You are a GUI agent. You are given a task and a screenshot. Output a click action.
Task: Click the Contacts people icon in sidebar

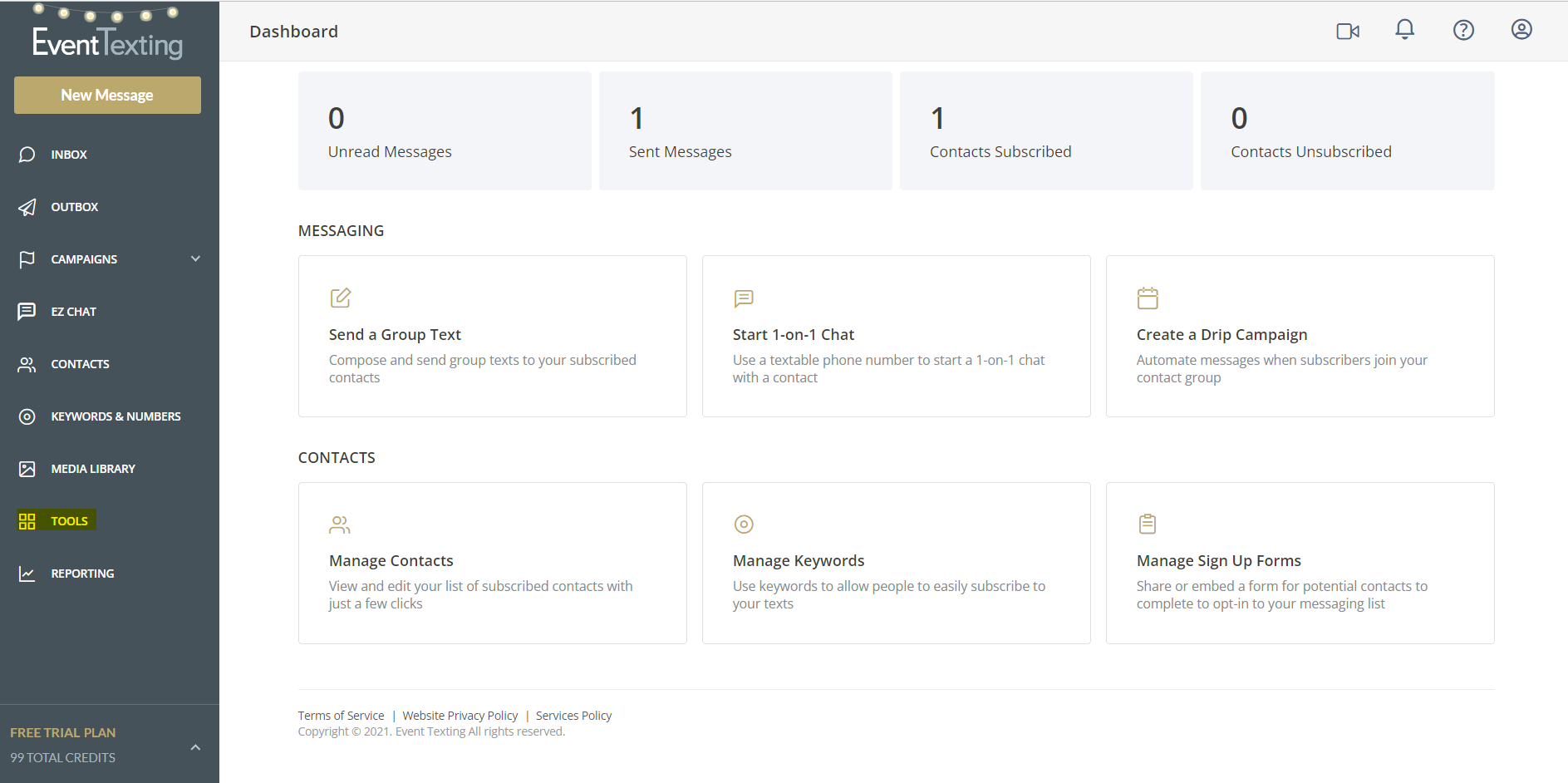coord(27,364)
